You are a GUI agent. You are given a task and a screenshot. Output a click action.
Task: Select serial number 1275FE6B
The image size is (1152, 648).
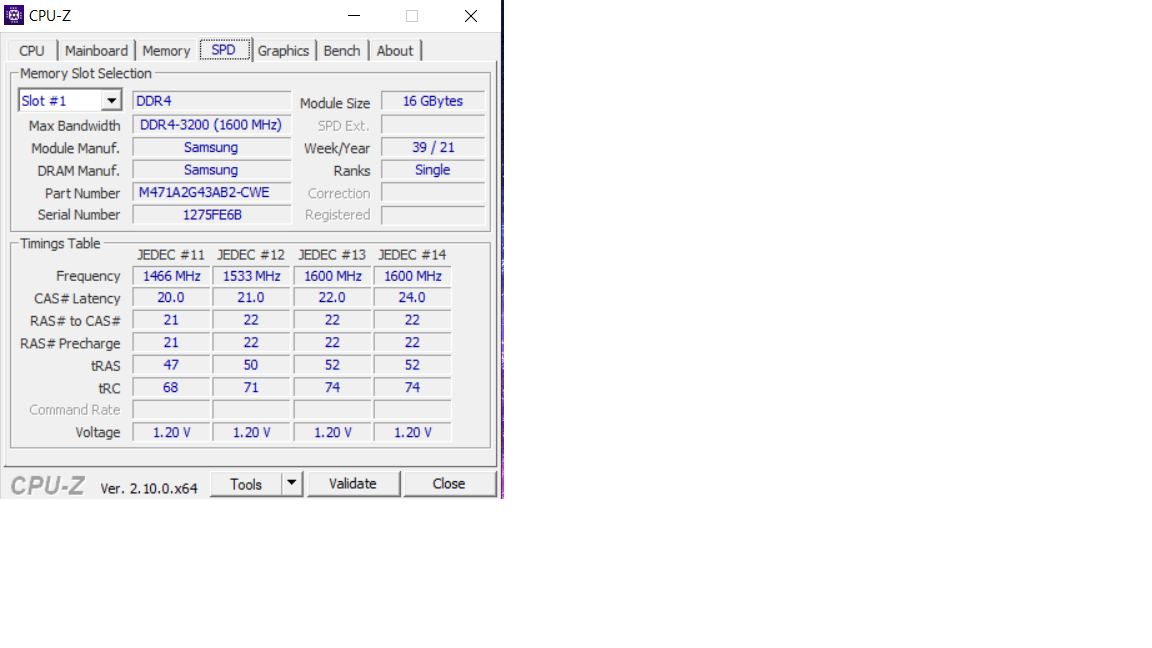[x=212, y=215]
